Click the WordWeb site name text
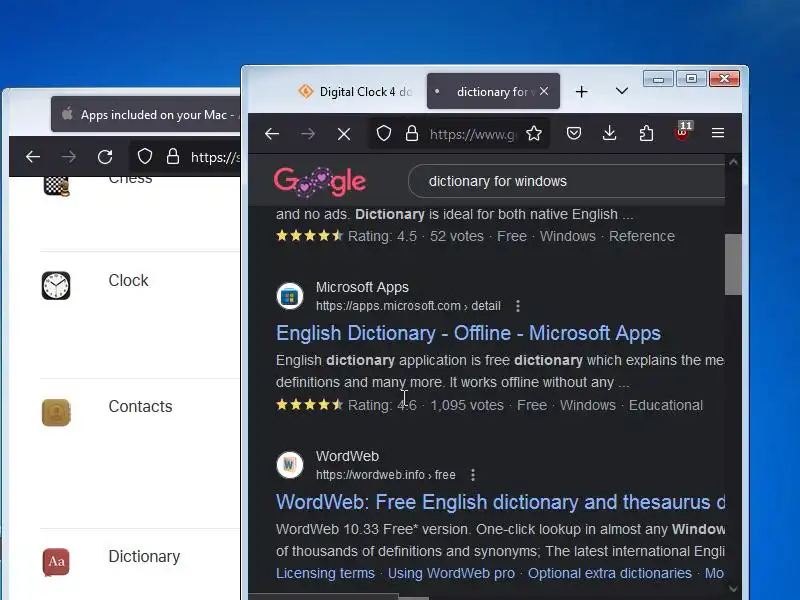 click(347, 456)
